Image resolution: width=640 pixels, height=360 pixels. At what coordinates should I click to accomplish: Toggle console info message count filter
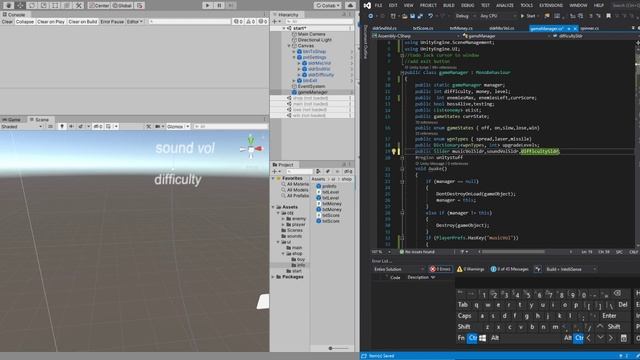coord(238,21)
